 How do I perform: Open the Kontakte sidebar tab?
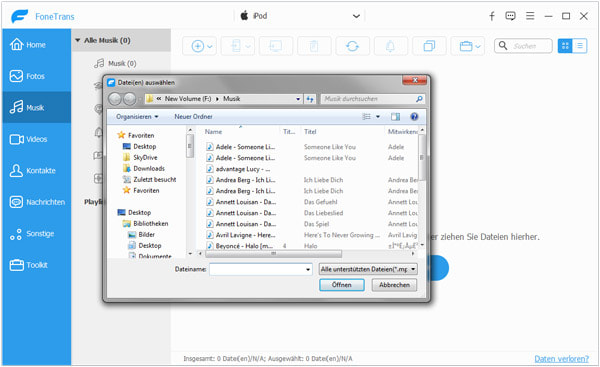[37, 170]
